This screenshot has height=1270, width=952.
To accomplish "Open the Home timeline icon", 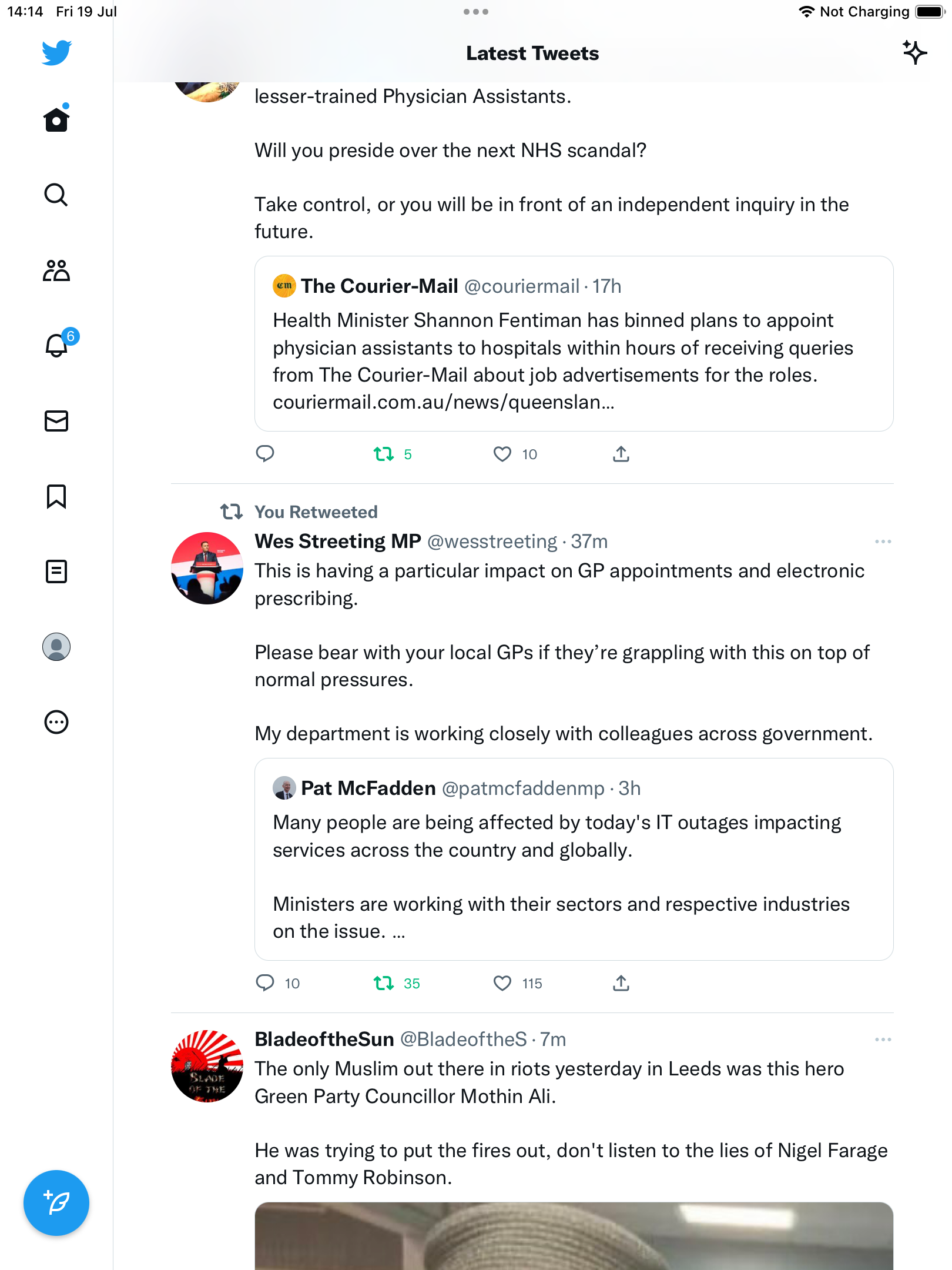I will tap(56, 120).
